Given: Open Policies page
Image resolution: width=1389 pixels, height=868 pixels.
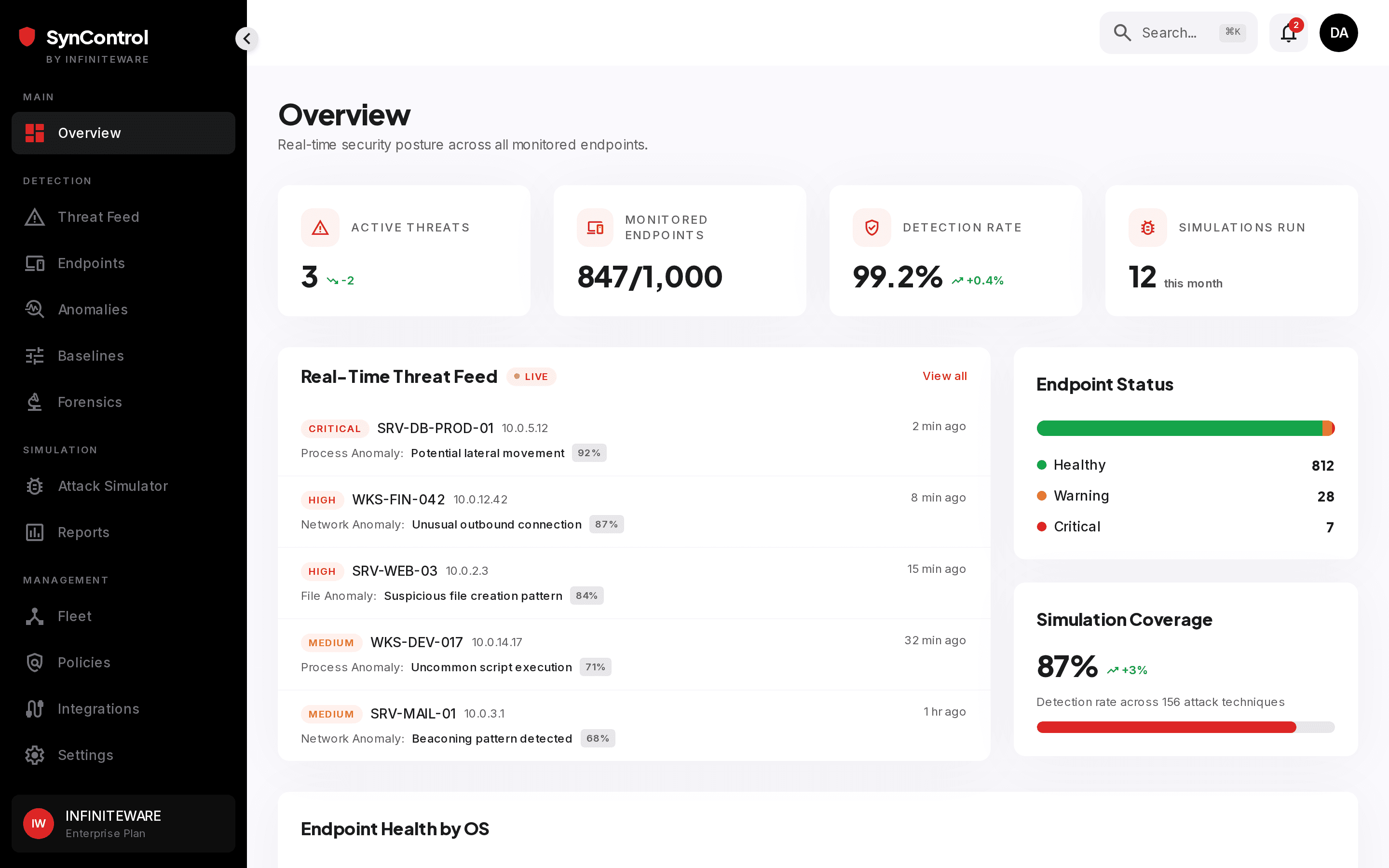Looking at the screenshot, I should (x=123, y=663).
